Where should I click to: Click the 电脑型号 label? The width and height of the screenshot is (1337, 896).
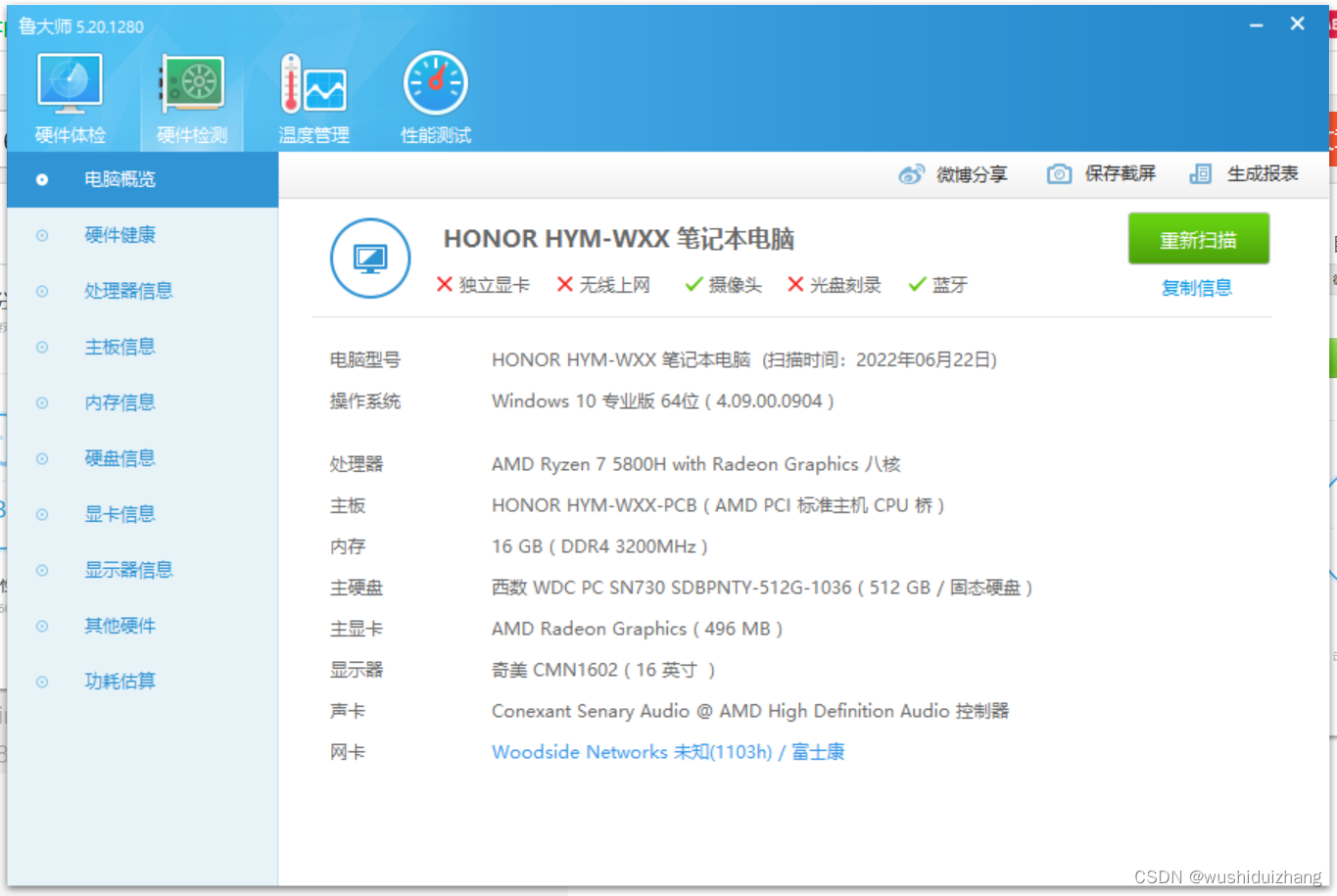pyautogui.click(x=365, y=360)
